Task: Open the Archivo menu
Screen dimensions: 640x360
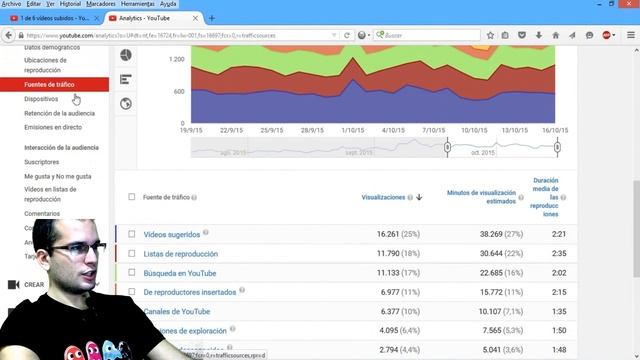Action: point(11,4)
